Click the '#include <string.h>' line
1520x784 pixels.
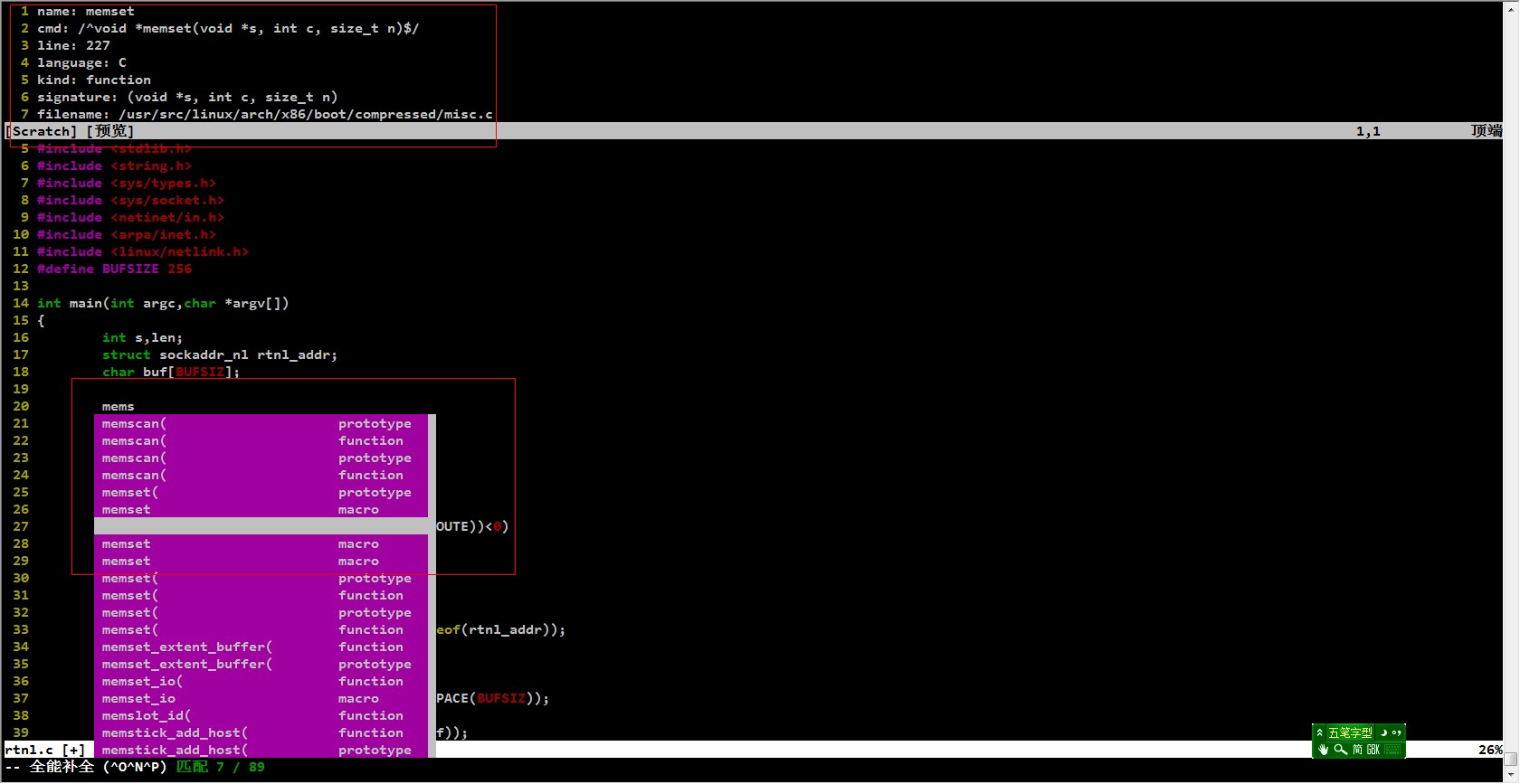point(114,165)
